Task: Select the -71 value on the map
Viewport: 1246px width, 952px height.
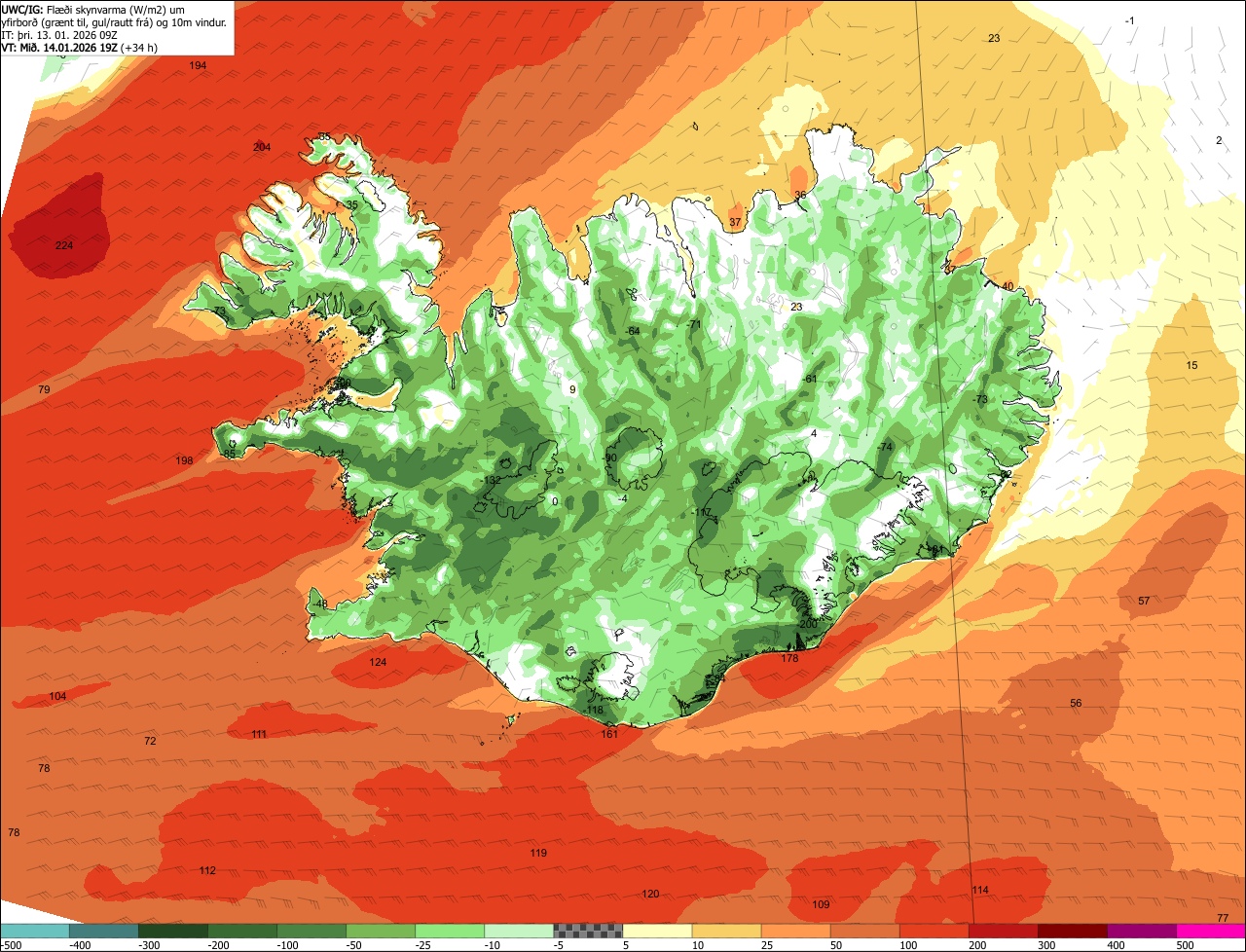Action: [x=693, y=324]
